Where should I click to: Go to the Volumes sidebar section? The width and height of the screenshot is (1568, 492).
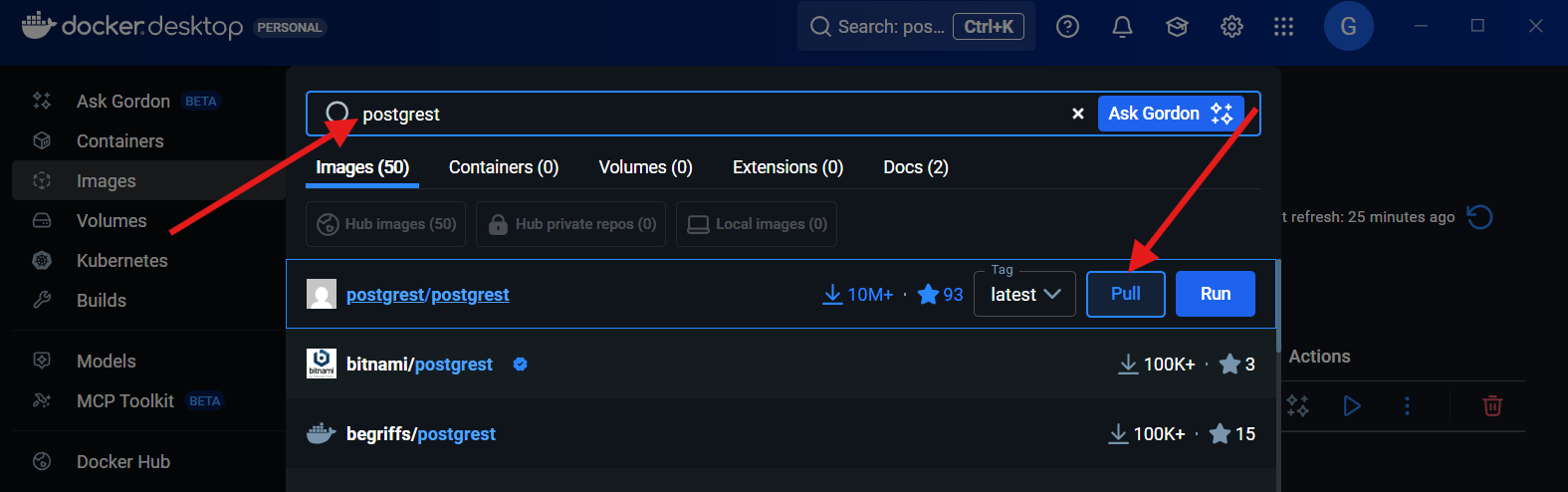click(x=112, y=220)
